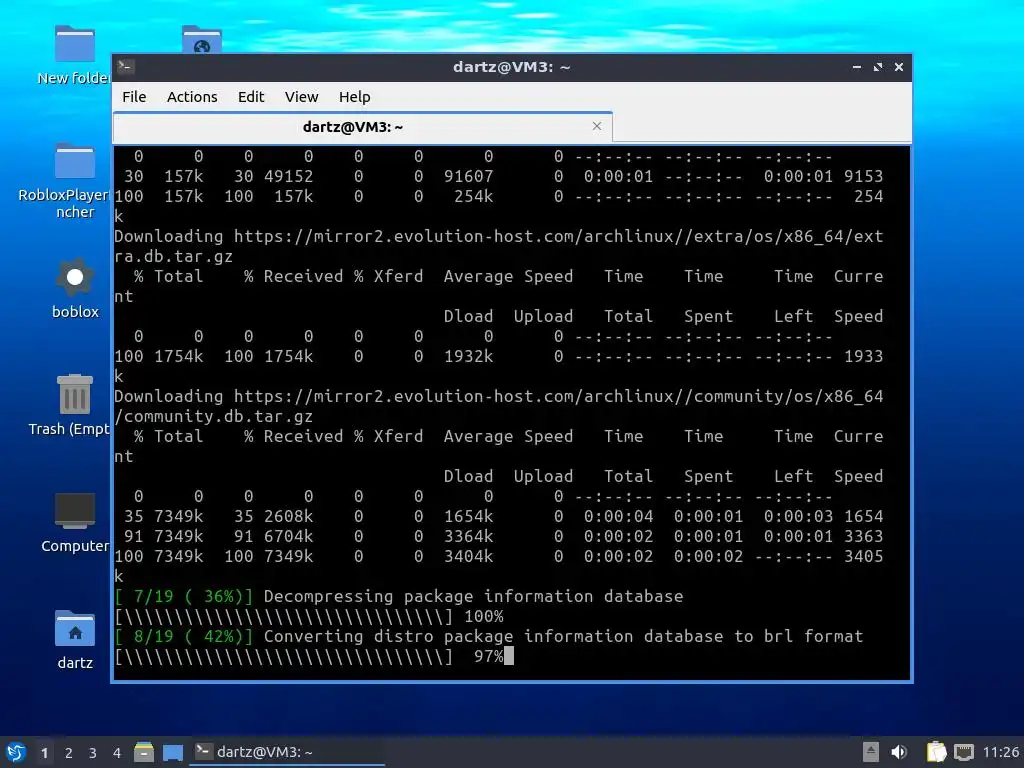Switch to virtual desktop 1

click(44, 753)
